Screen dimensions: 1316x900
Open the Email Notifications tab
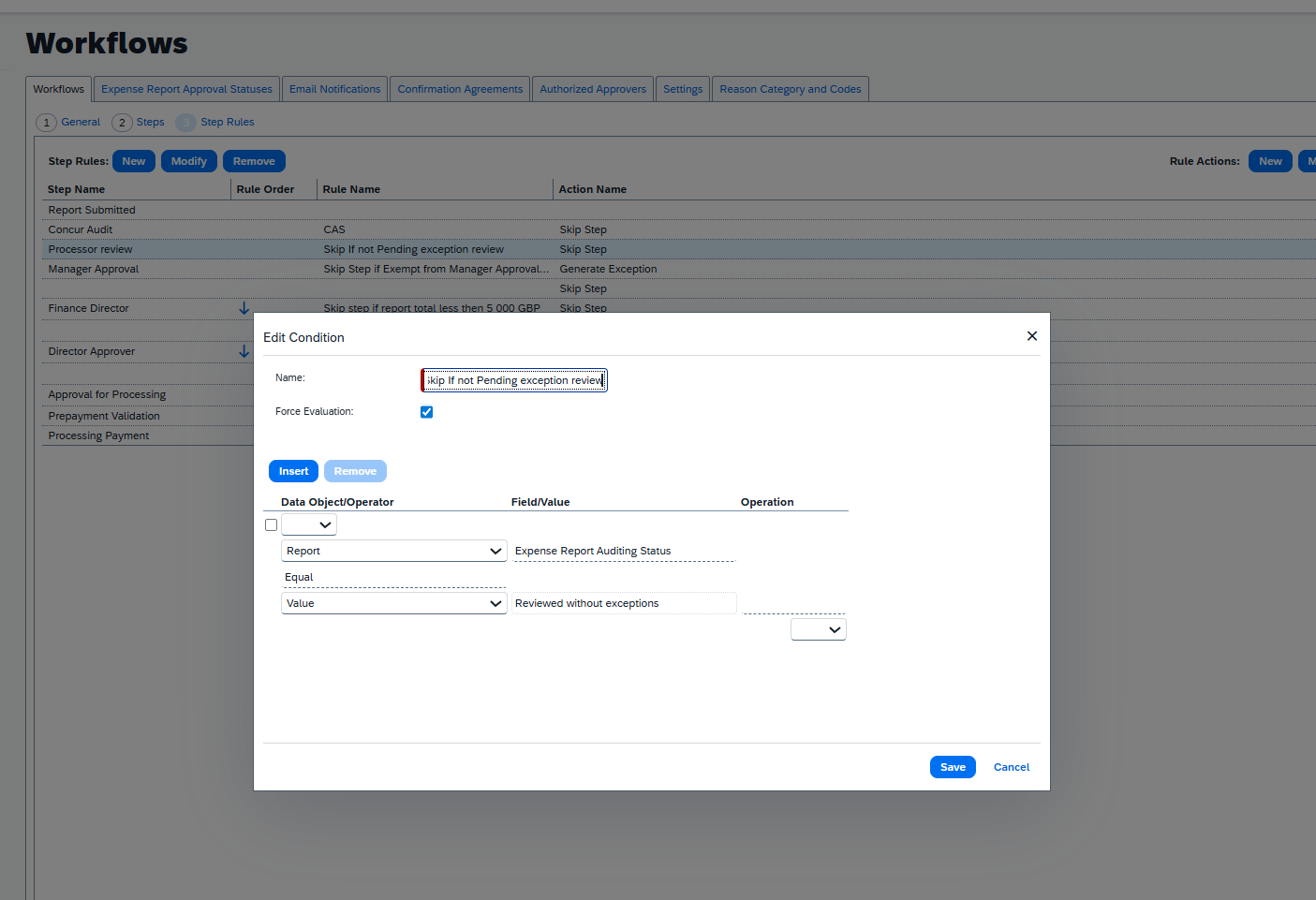[x=334, y=89]
